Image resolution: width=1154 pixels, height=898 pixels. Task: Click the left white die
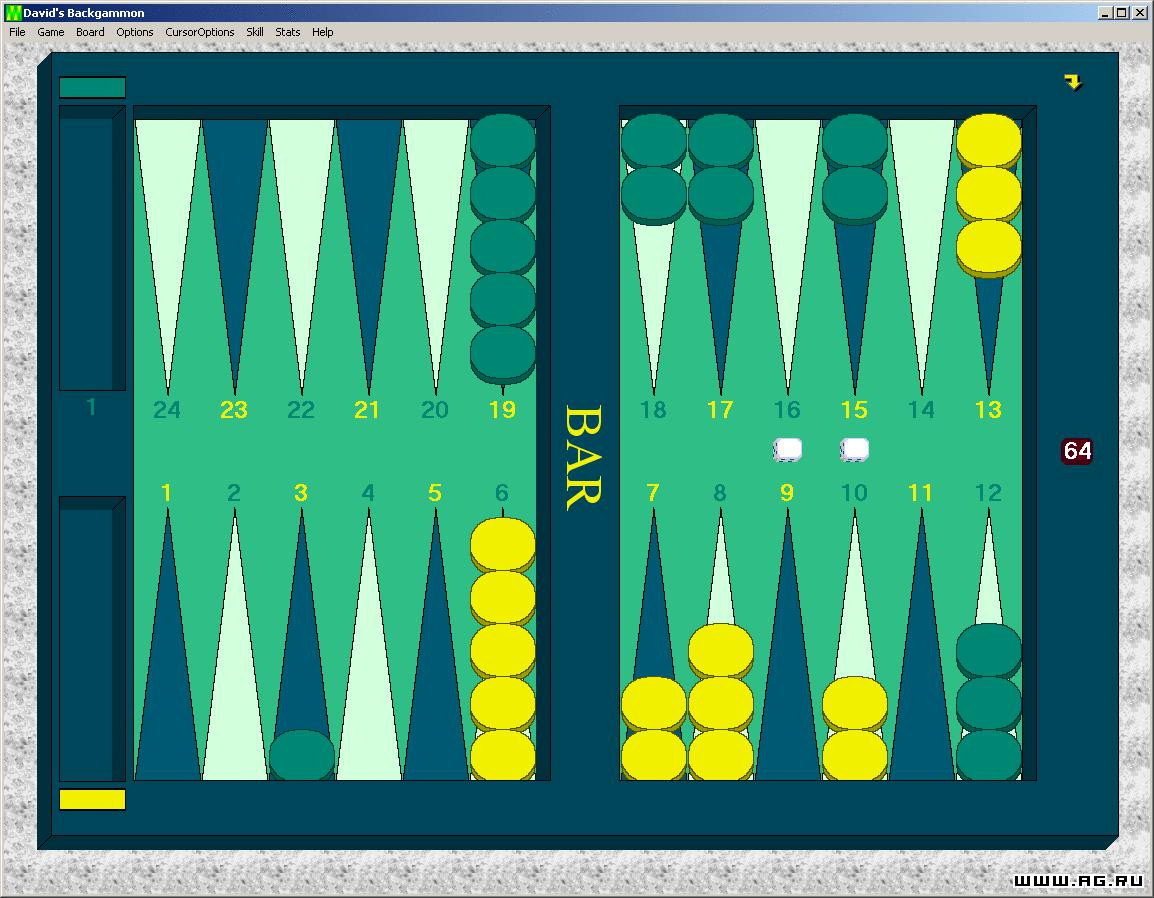click(x=787, y=450)
